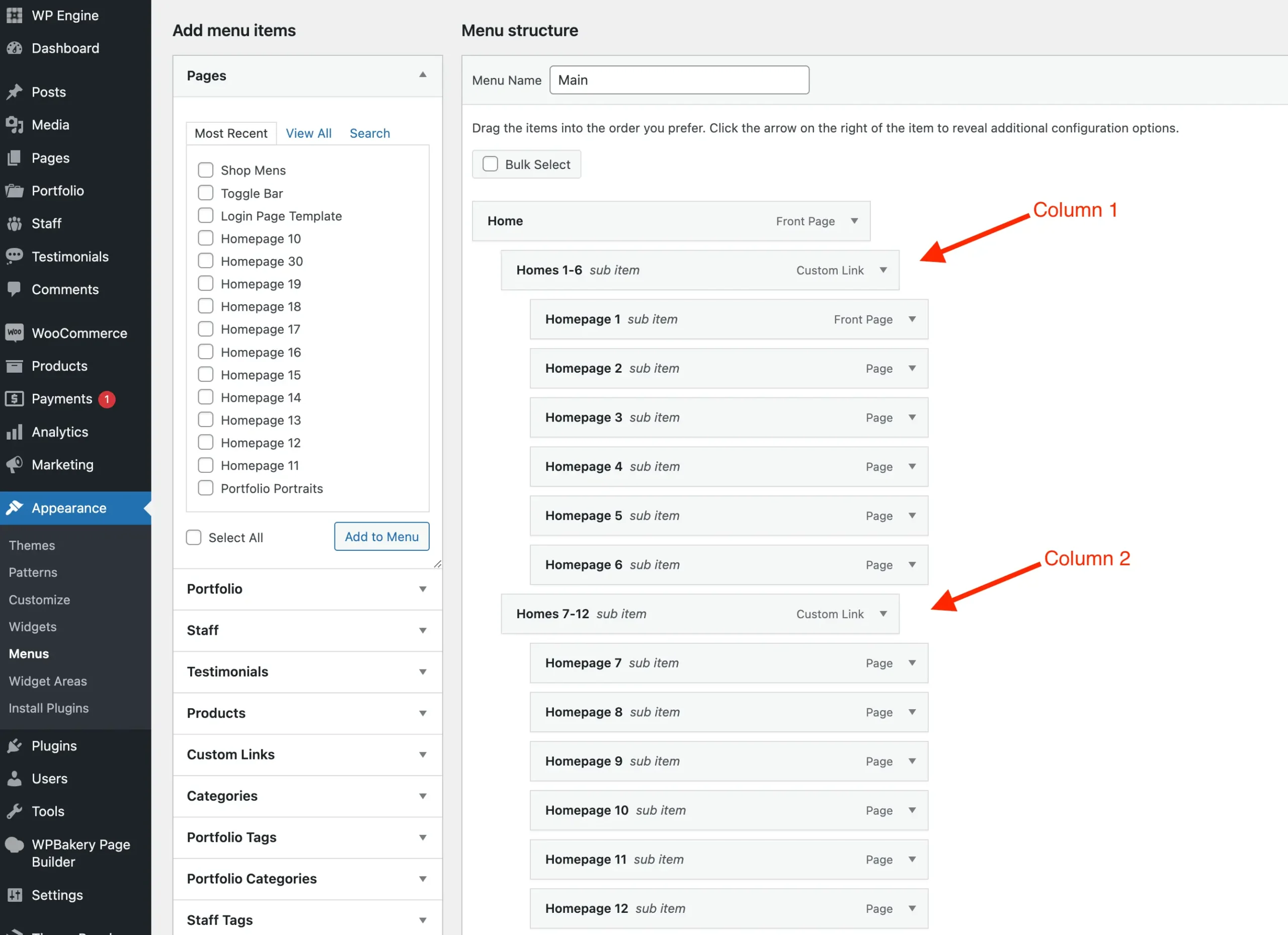Expand the Homes 1-6 menu item options
This screenshot has width=1288, height=935.
(x=883, y=270)
